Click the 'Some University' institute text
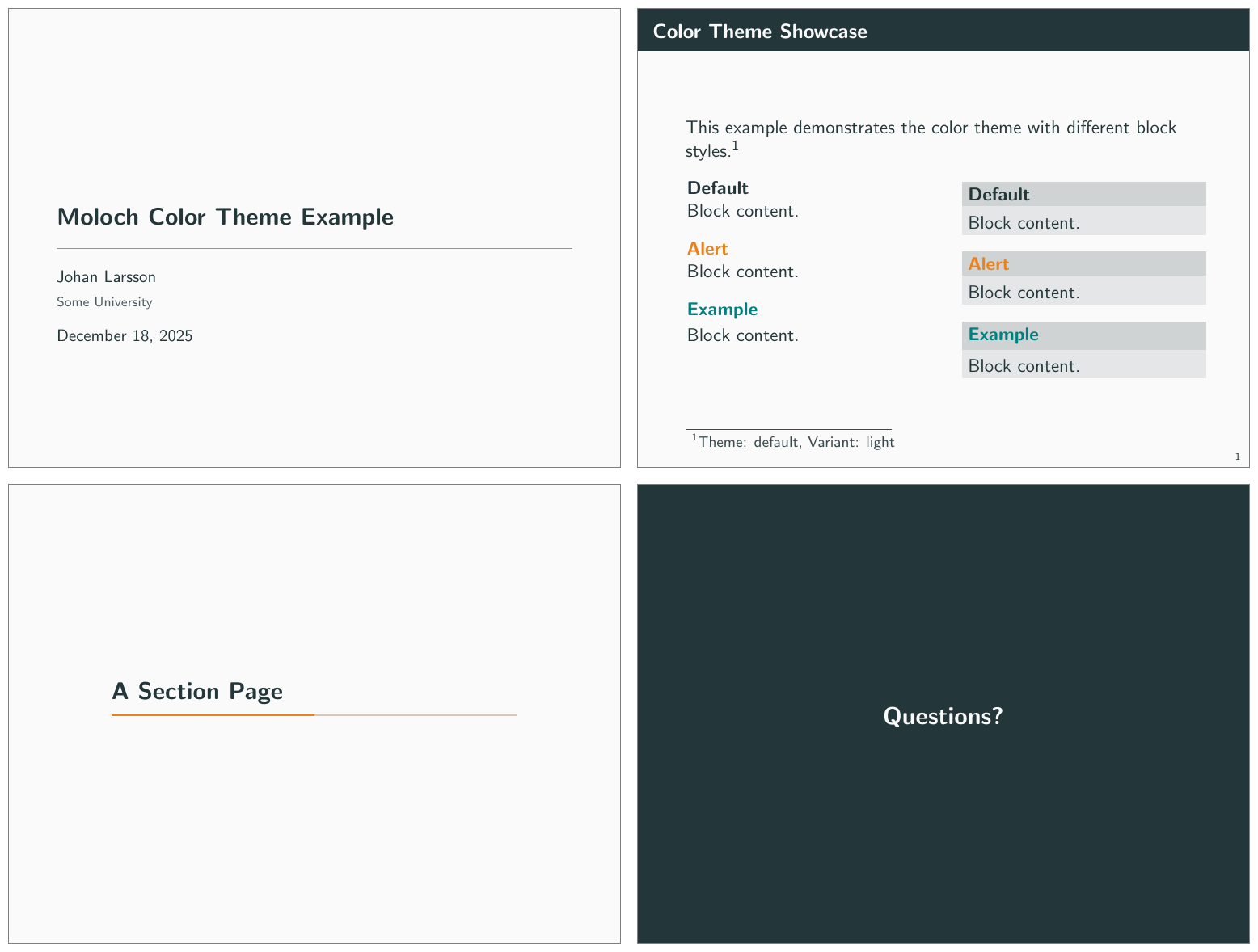1258x952 pixels. coord(104,302)
